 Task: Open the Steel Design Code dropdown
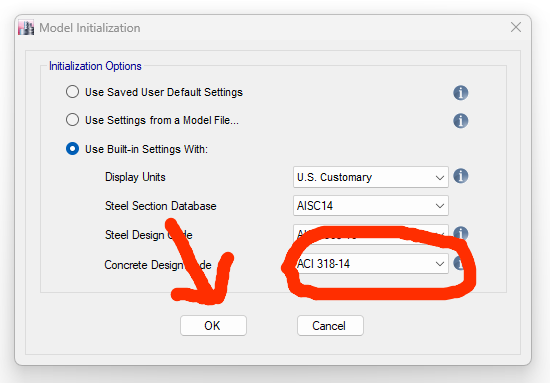click(371, 234)
